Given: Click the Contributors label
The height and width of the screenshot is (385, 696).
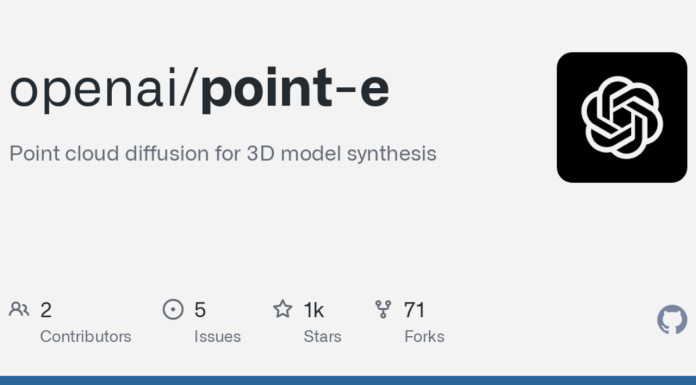Looking at the screenshot, I should (86, 337).
